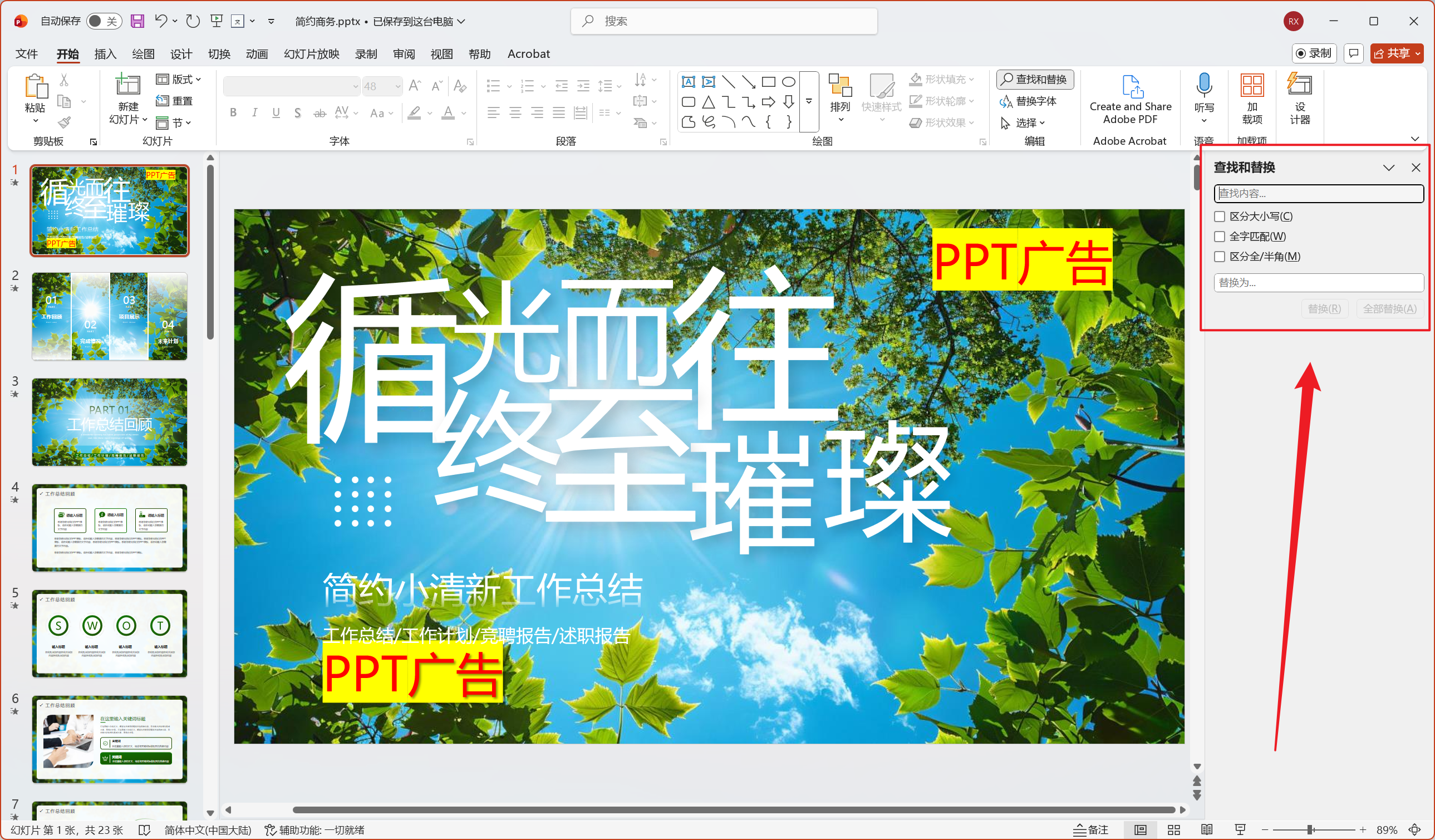Enable 区分全/半角 matching
This screenshot has width=1435, height=840.
[1219, 256]
